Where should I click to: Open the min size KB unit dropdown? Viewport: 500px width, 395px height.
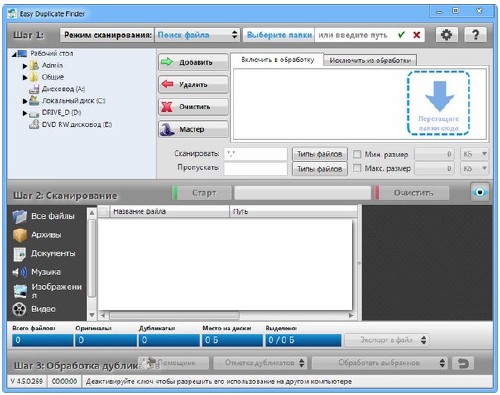[475, 154]
